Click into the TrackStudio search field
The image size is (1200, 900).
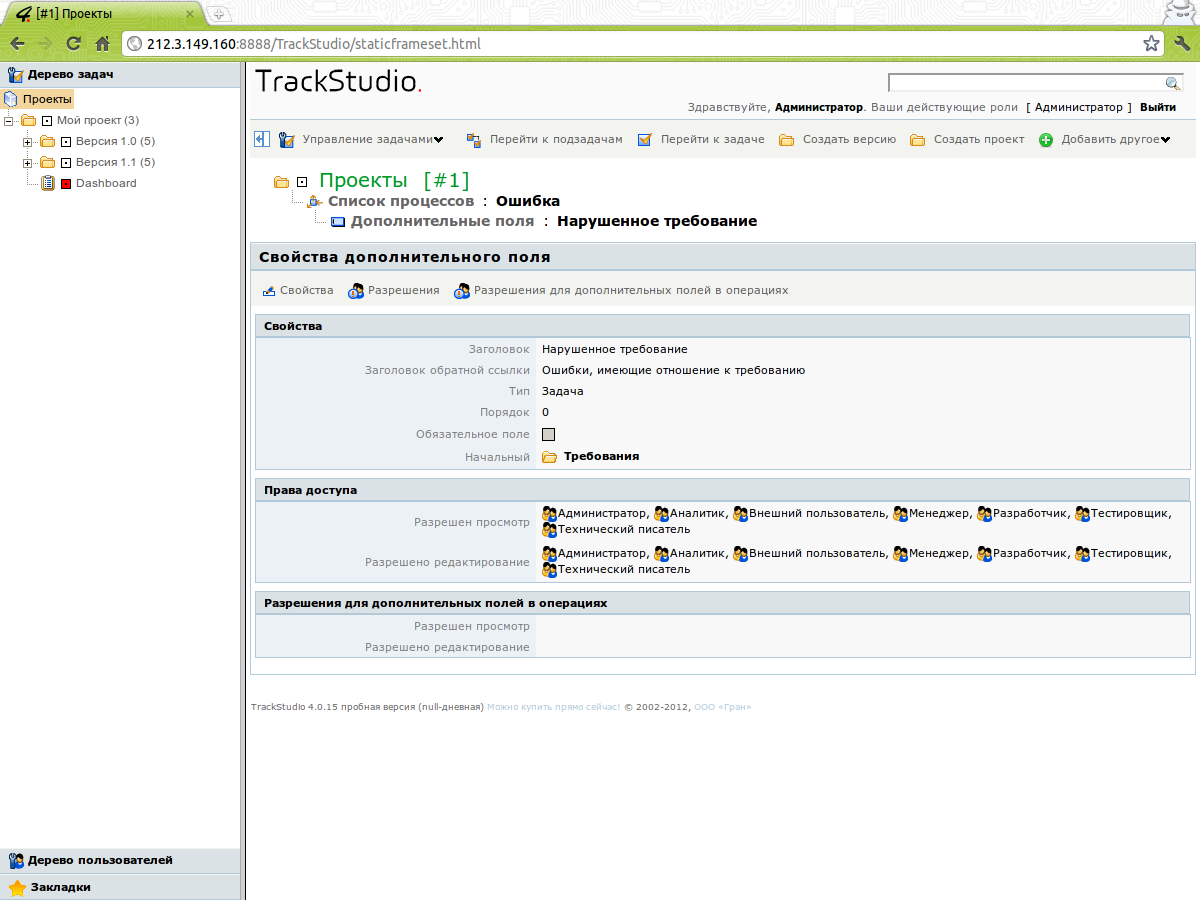coord(1026,83)
